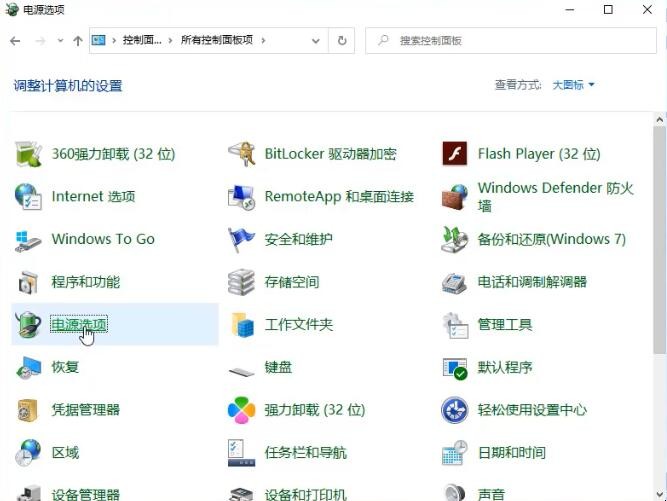Click the refresh button beside address bar
The height and width of the screenshot is (501, 667).
pyautogui.click(x=342, y=41)
